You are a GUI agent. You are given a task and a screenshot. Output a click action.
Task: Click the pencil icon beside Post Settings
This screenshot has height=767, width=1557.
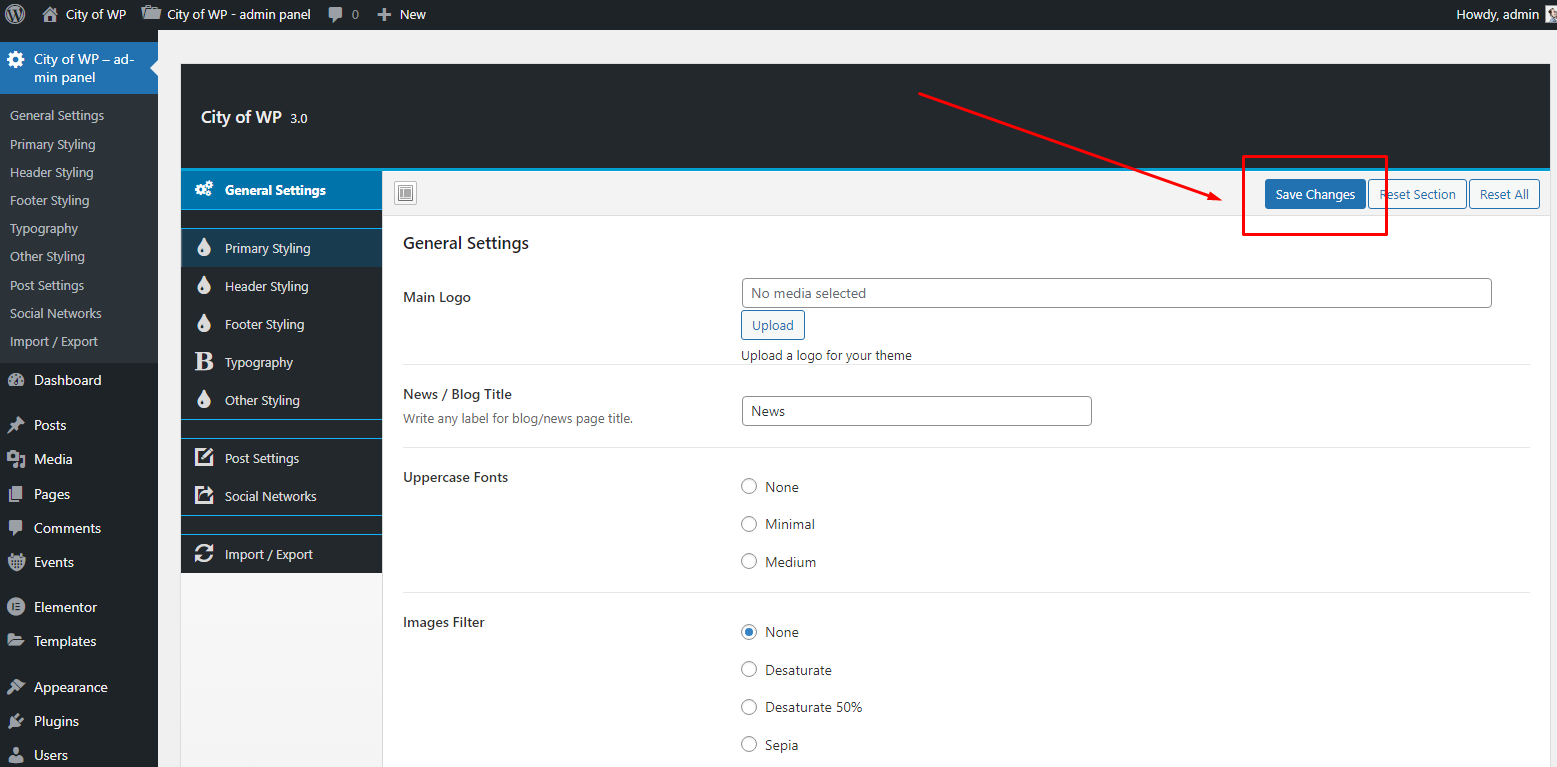[204, 458]
